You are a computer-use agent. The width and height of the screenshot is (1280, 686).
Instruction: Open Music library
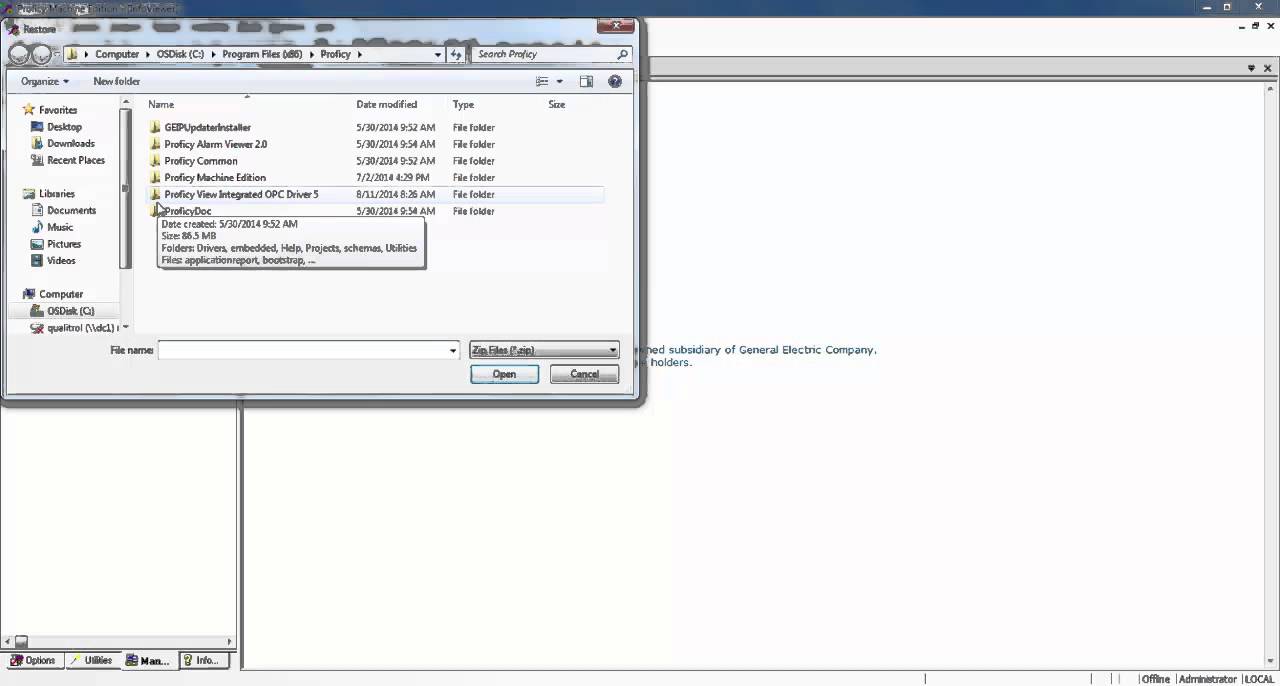[x=60, y=227]
